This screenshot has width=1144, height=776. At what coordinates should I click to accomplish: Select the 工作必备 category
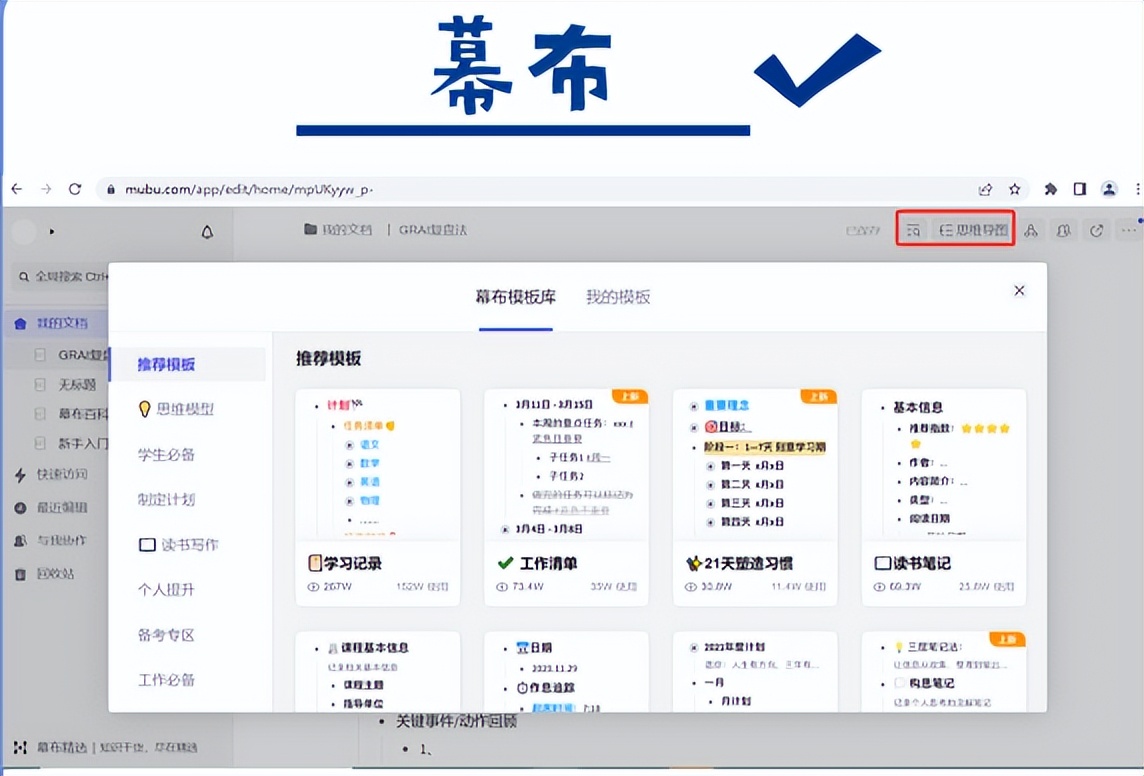pyautogui.click(x=166, y=680)
